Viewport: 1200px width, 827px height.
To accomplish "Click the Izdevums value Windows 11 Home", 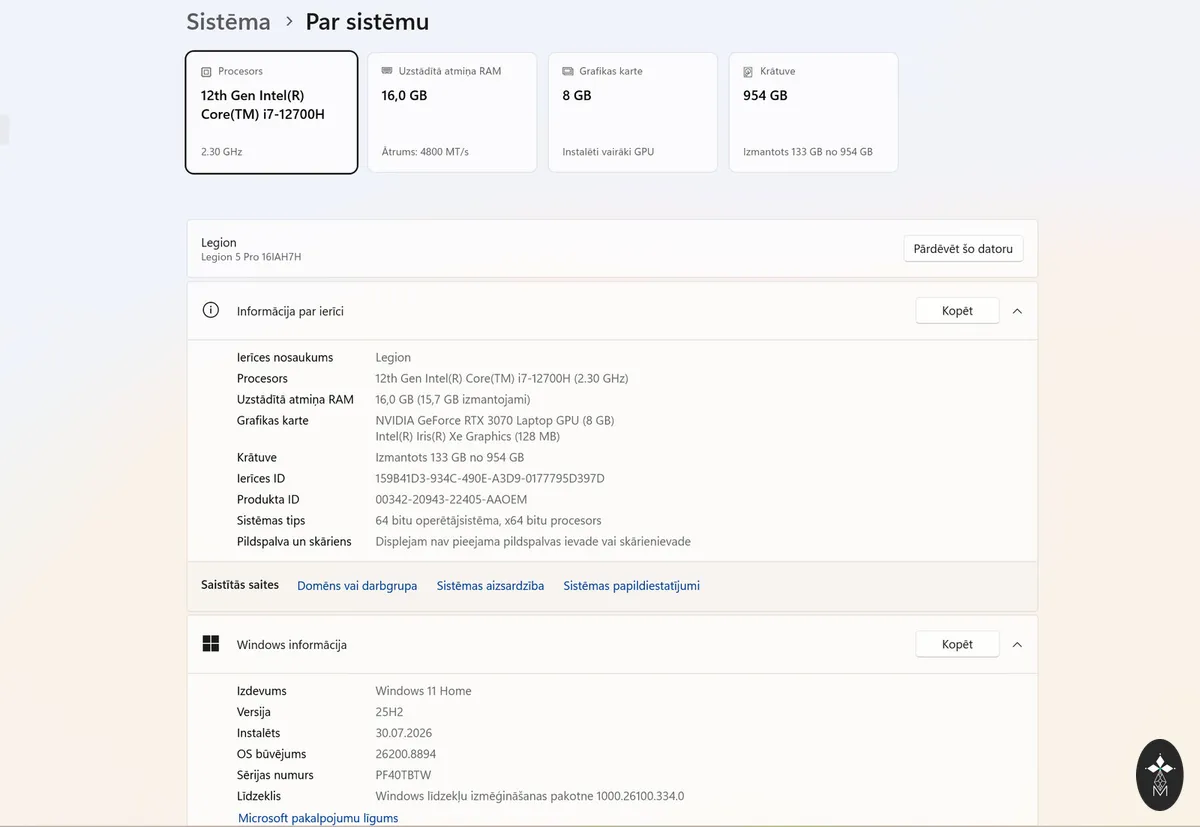I will [x=423, y=691].
